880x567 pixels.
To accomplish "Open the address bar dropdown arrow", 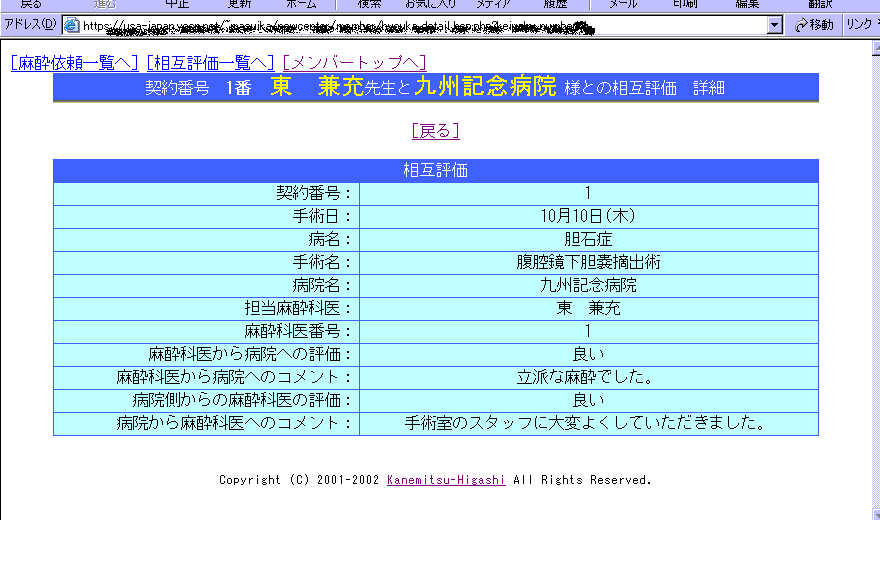I will (774, 25).
